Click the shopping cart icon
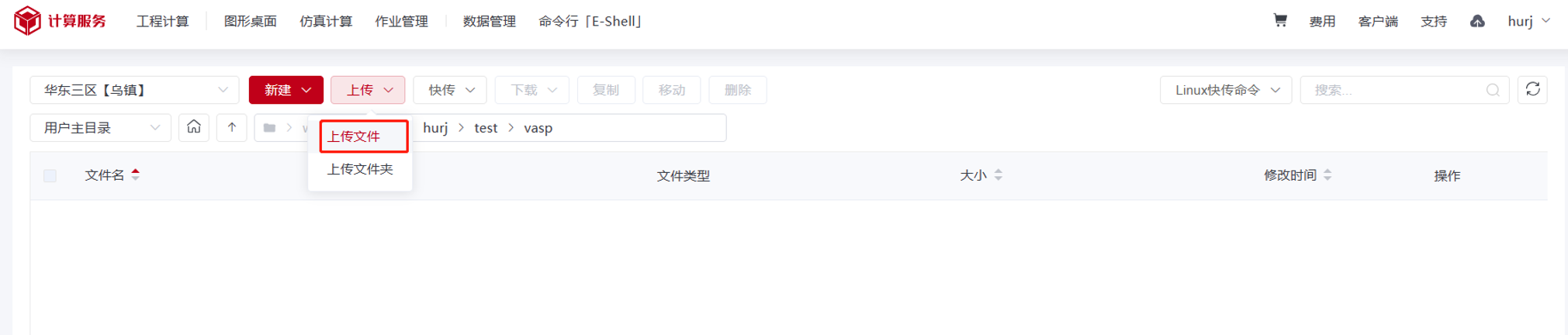1568x335 pixels. click(1280, 21)
